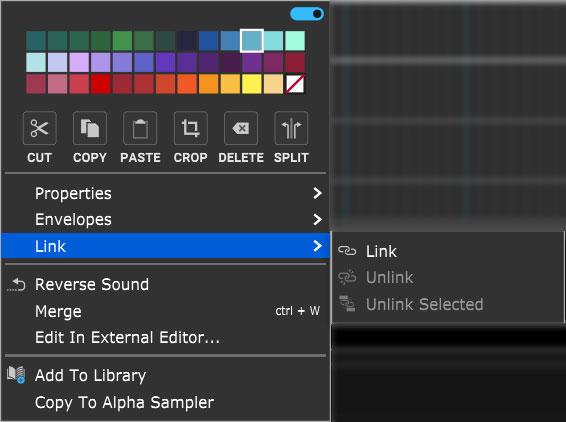
Task: Click the Split clip icon
Action: pyautogui.click(x=291, y=128)
